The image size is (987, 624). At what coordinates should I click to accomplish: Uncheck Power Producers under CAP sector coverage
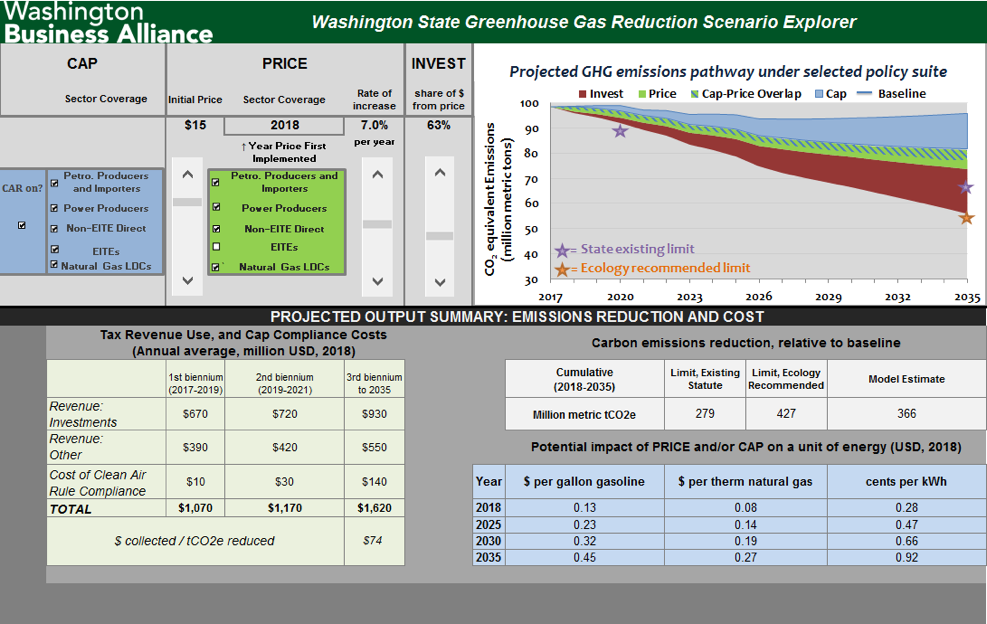coord(54,209)
